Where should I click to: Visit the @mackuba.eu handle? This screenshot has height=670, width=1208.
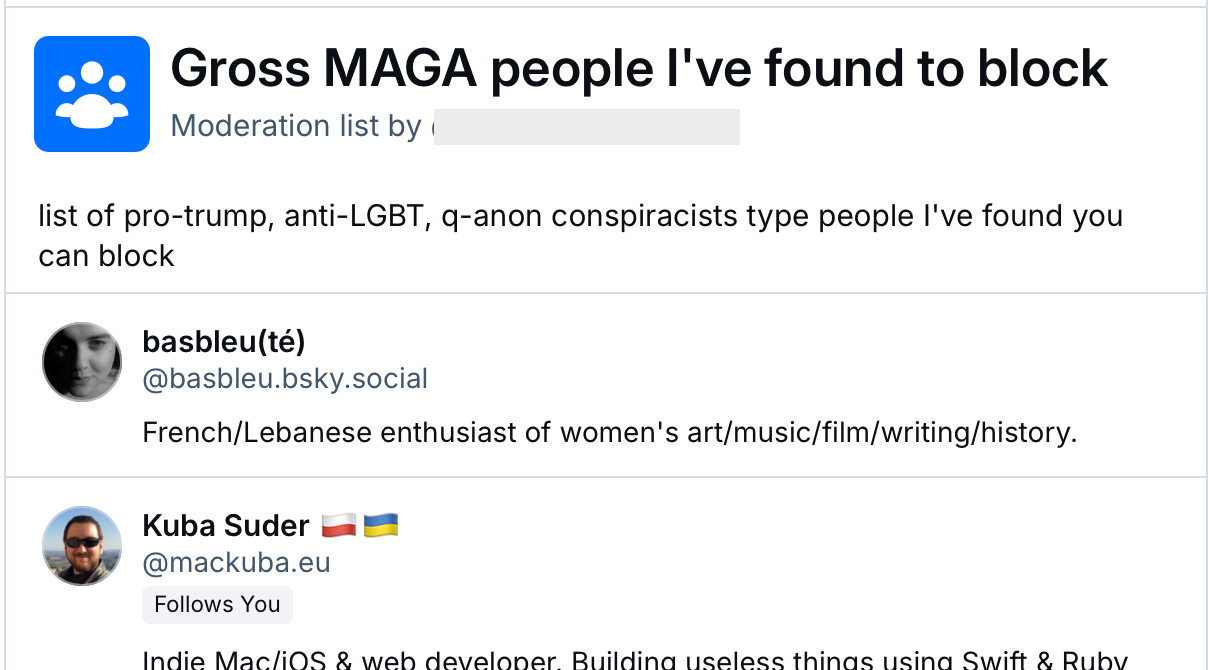(236, 563)
